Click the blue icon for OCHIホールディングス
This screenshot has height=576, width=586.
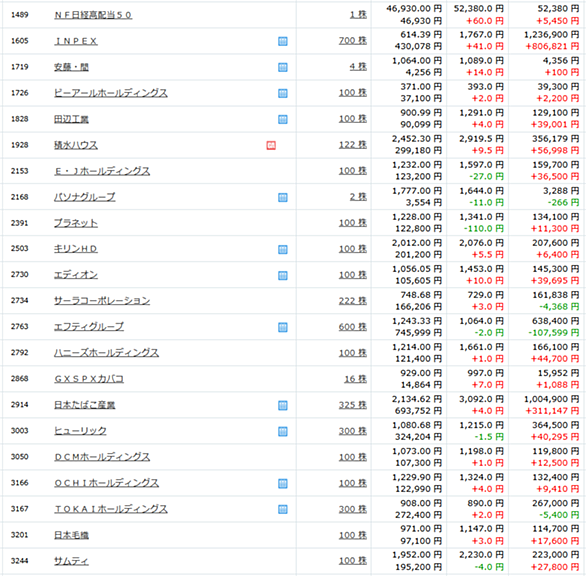(x=283, y=484)
